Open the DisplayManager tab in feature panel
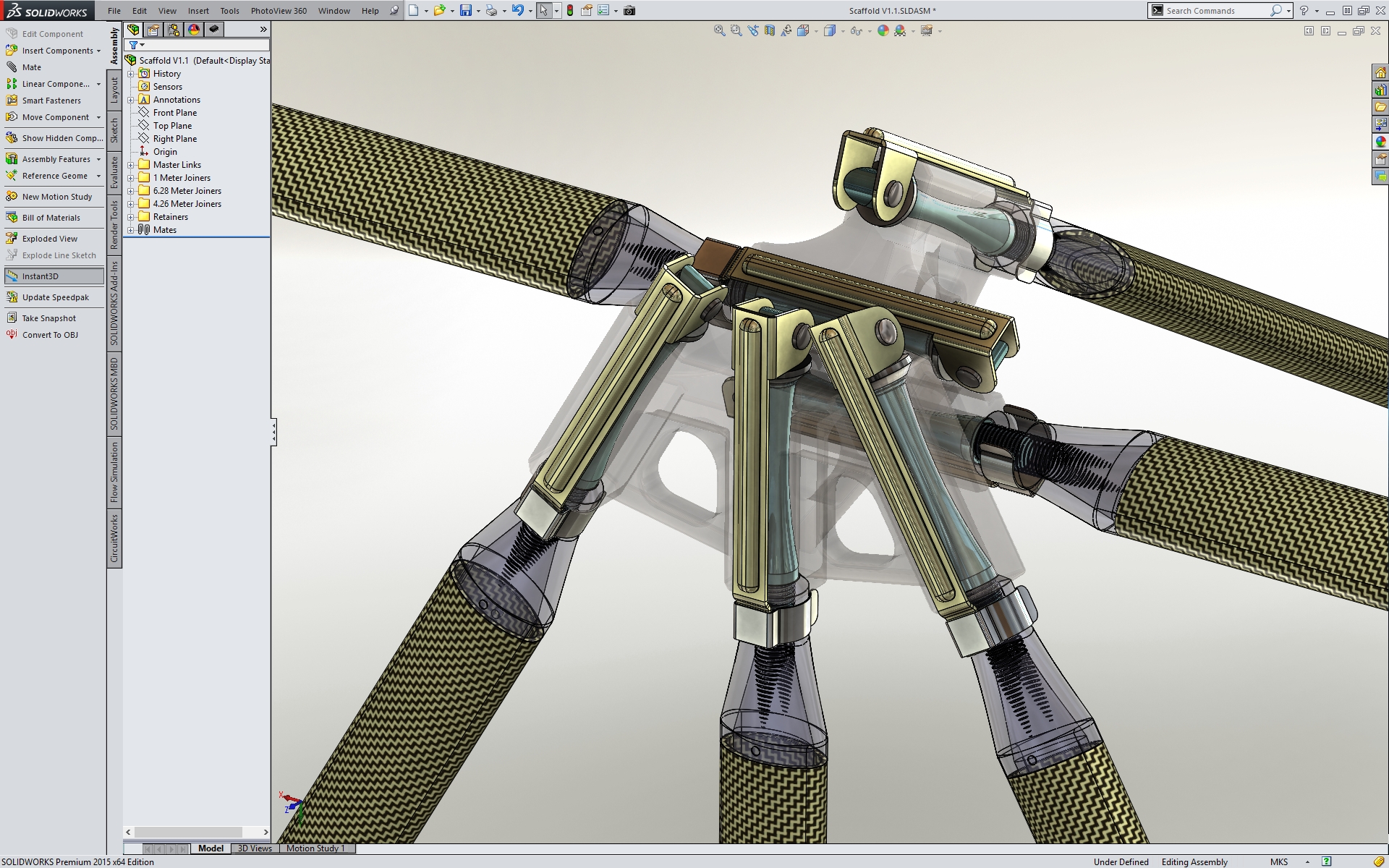The height and width of the screenshot is (868, 1389). click(193, 30)
